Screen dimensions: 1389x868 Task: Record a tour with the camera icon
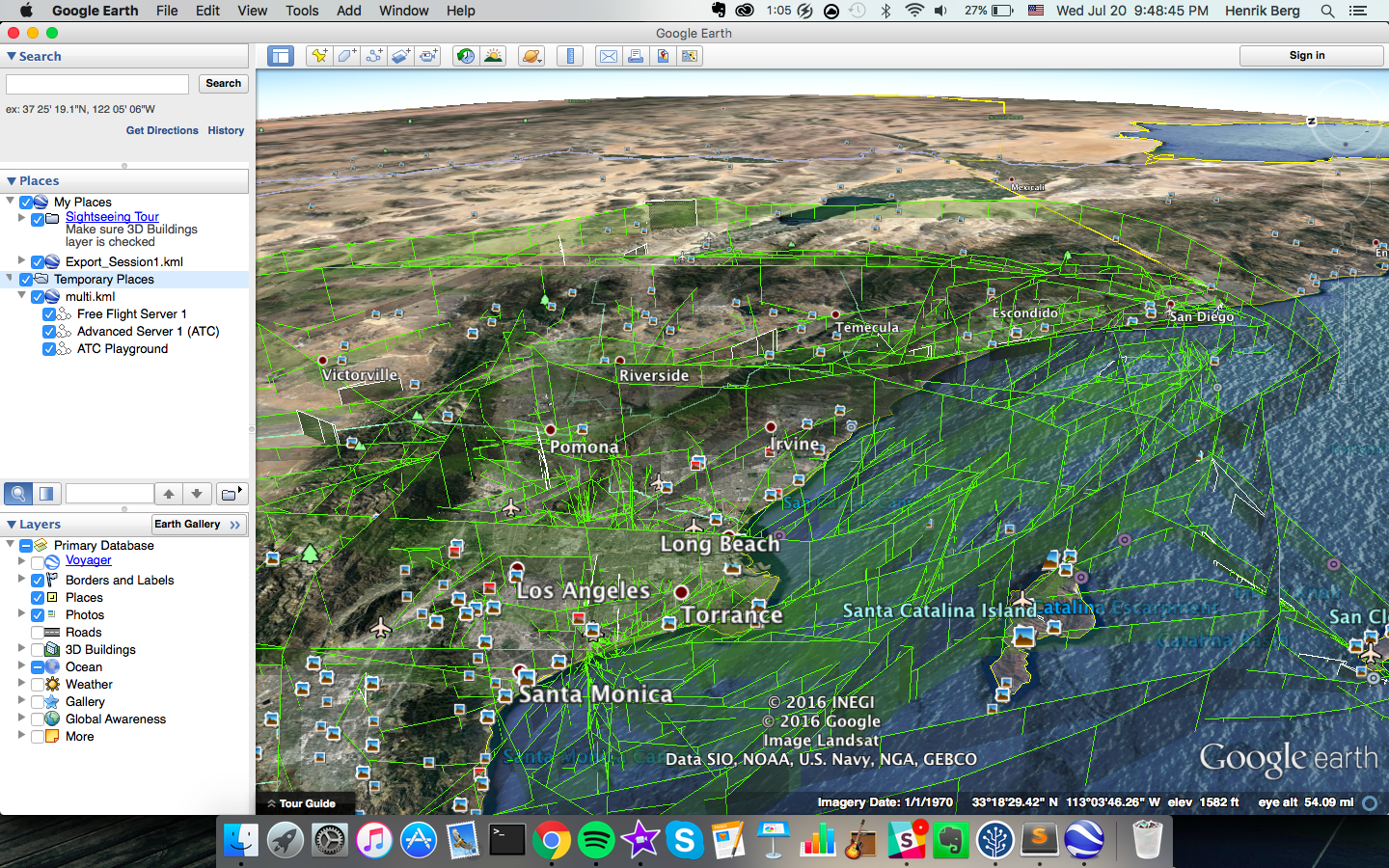tap(428, 56)
